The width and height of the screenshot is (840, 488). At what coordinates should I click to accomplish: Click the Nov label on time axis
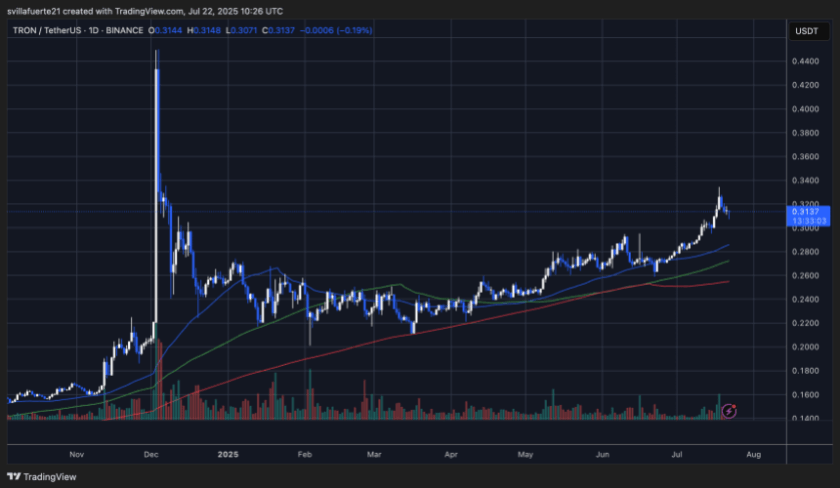[x=76, y=453]
